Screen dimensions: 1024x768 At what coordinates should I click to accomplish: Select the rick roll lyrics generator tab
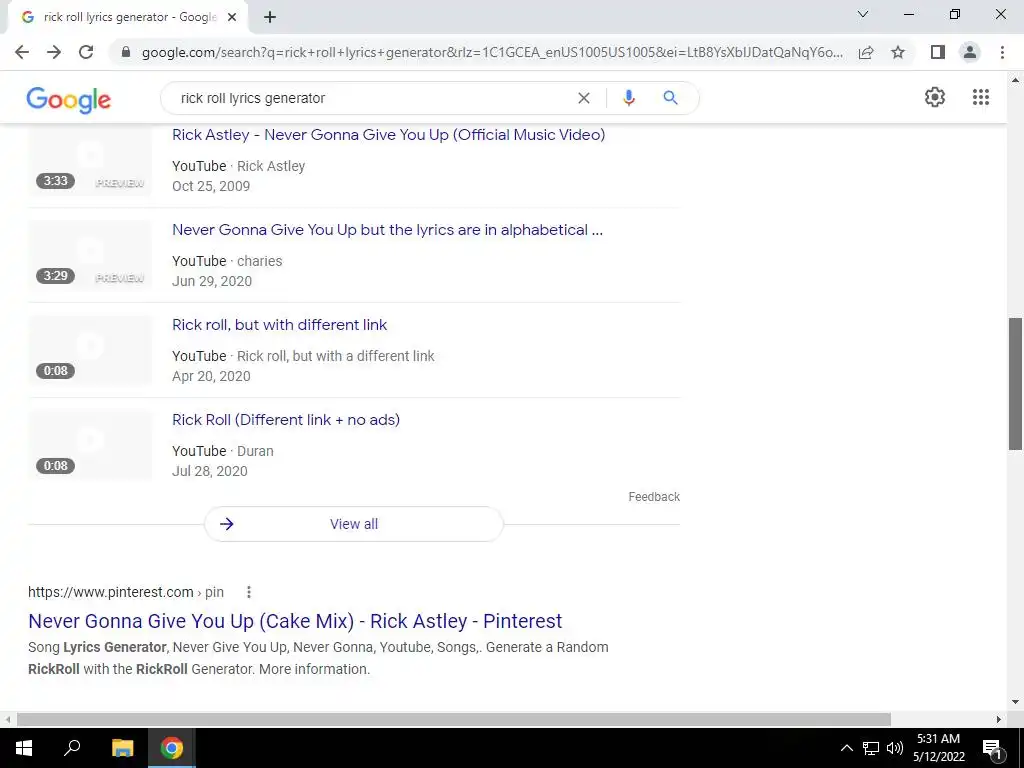129,17
